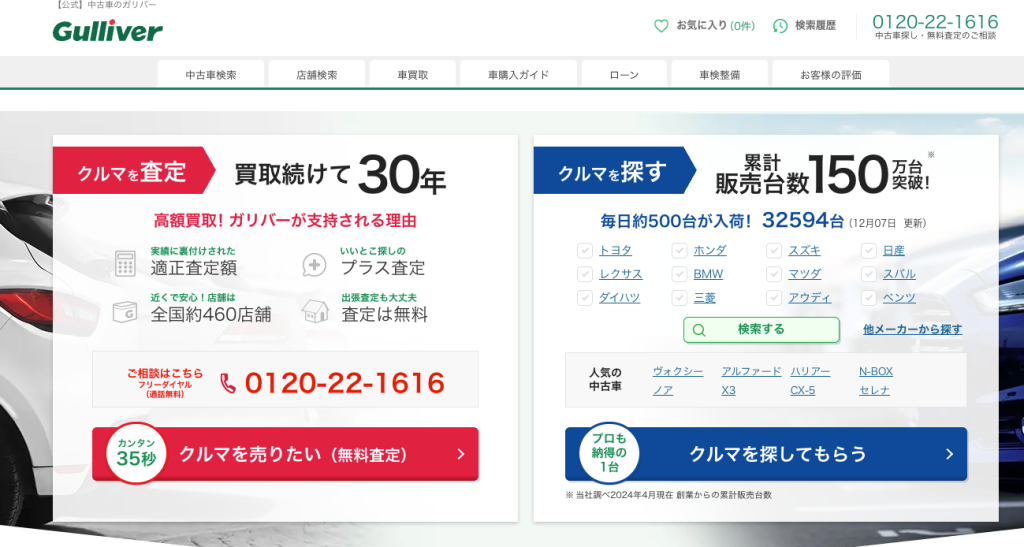This screenshot has width=1024, height=547.
Task: Open 他メーカーから探す to expand makers
Action: tap(912, 330)
